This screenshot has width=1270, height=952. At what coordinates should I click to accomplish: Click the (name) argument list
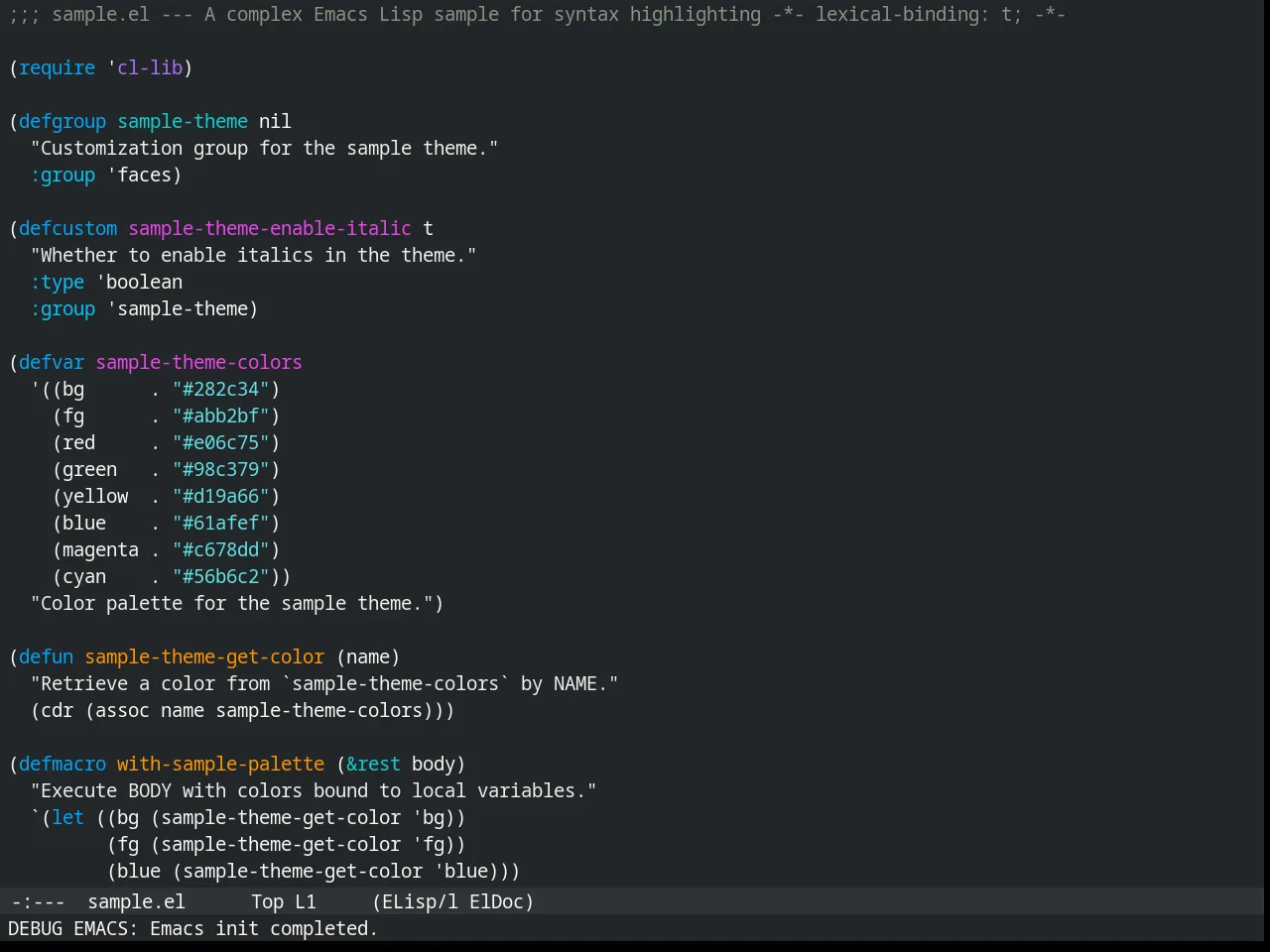coord(368,656)
